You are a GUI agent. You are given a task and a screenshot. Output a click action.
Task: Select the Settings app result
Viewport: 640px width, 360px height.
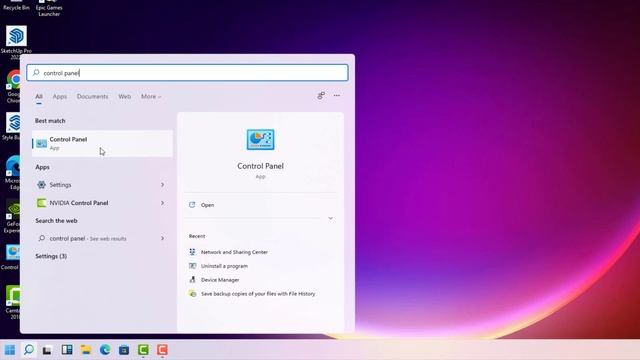coord(102,185)
